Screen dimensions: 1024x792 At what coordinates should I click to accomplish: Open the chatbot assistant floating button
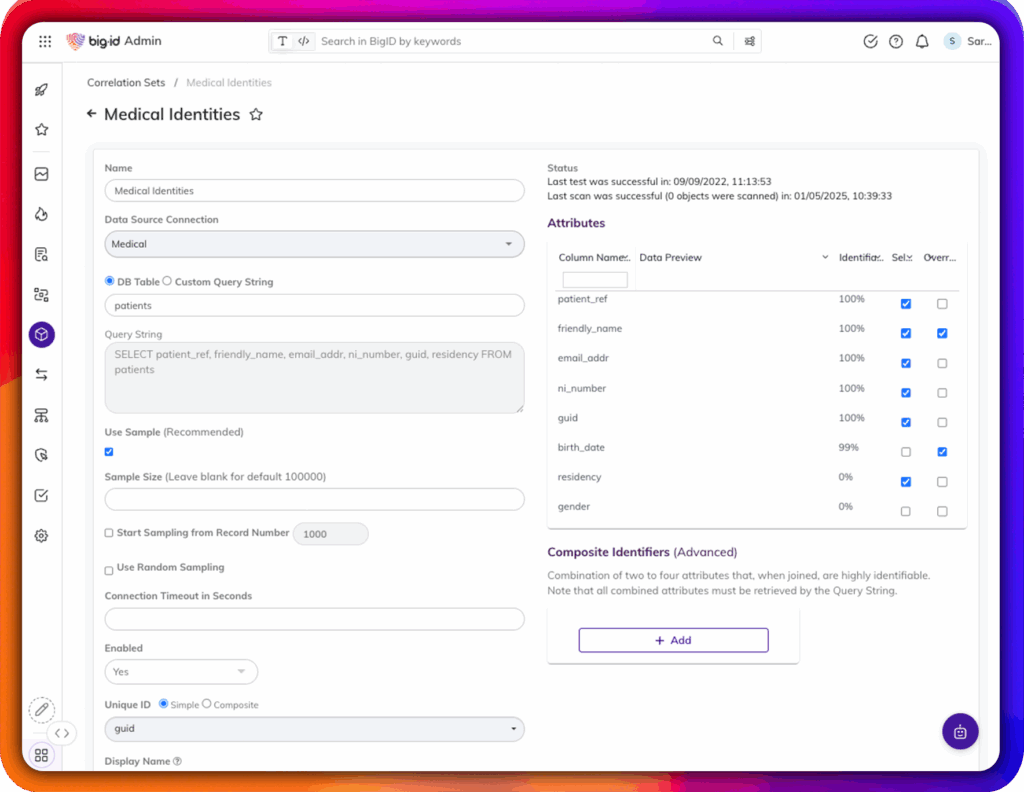(959, 731)
